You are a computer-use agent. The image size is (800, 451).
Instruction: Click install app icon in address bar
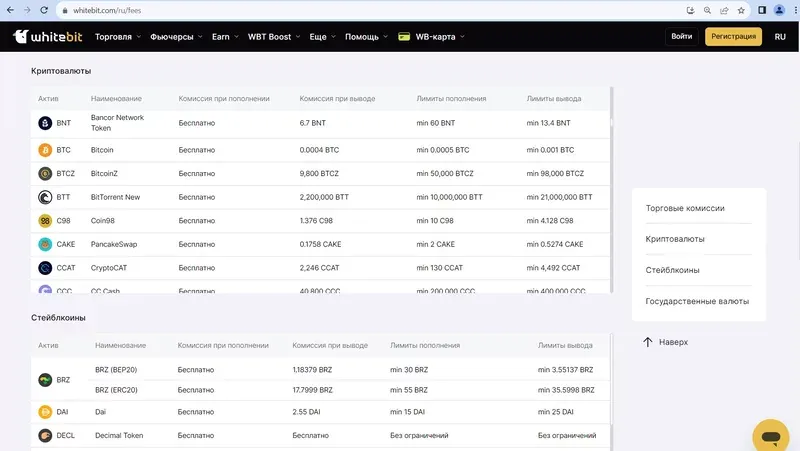690,10
